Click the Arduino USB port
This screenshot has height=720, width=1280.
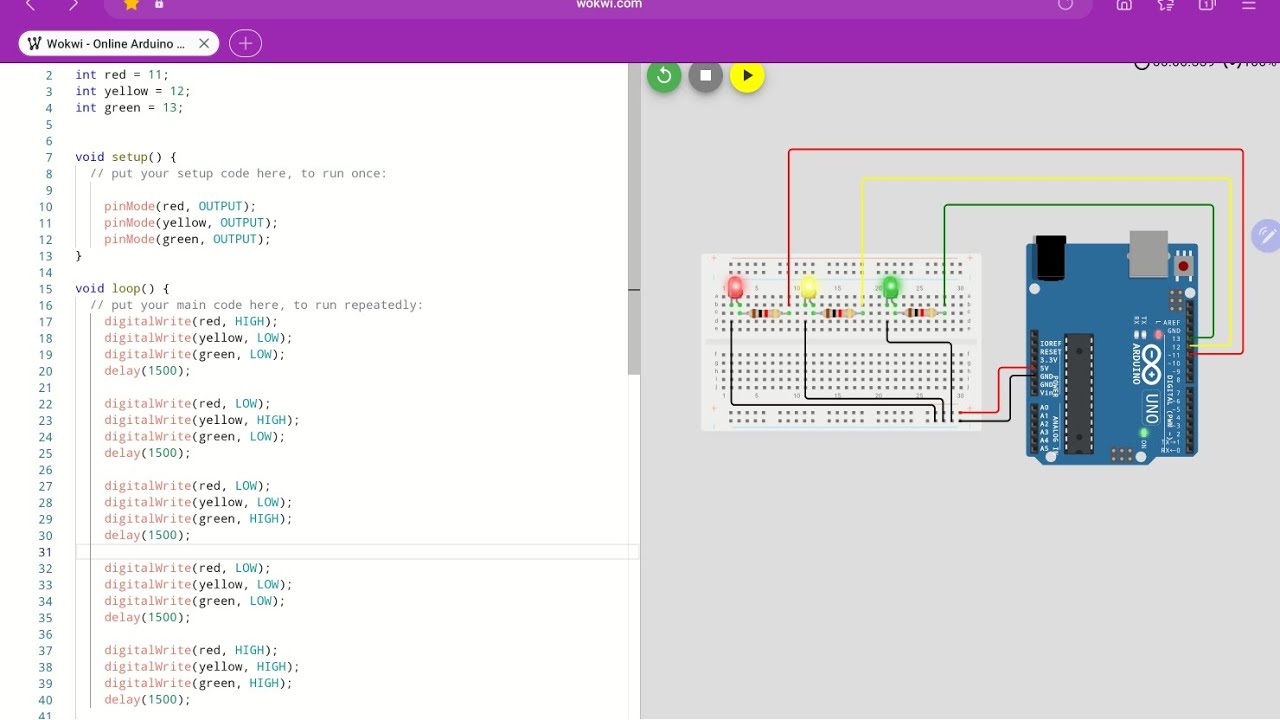pos(1149,253)
